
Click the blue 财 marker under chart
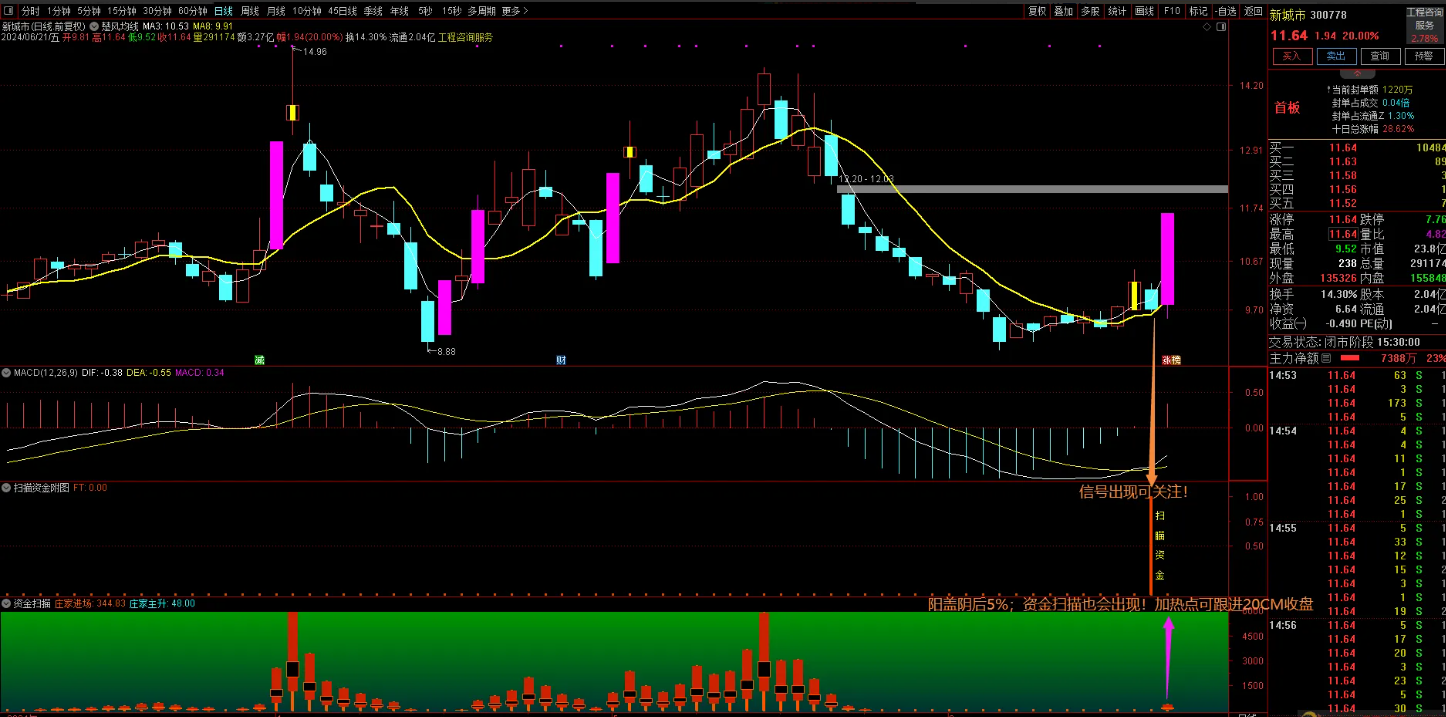[562, 359]
